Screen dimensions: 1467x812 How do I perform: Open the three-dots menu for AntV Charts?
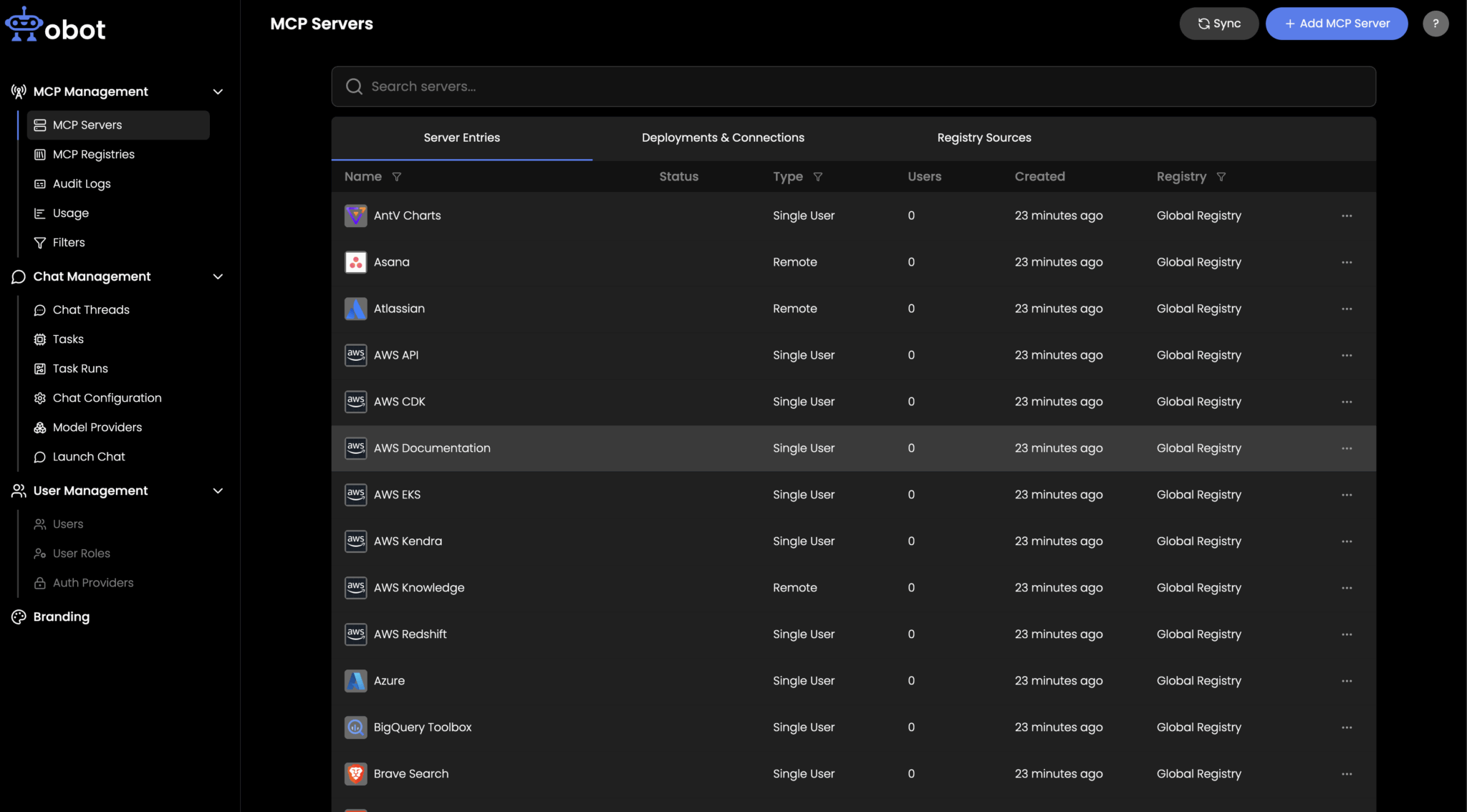point(1347,216)
